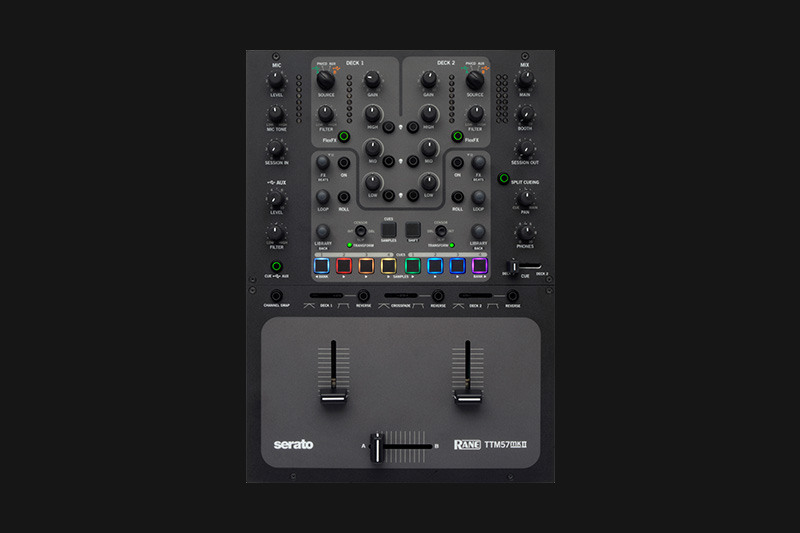Image resolution: width=800 pixels, height=533 pixels.
Task: Click the Deck 2 Gain knob
Action: (x=429, y=80)
